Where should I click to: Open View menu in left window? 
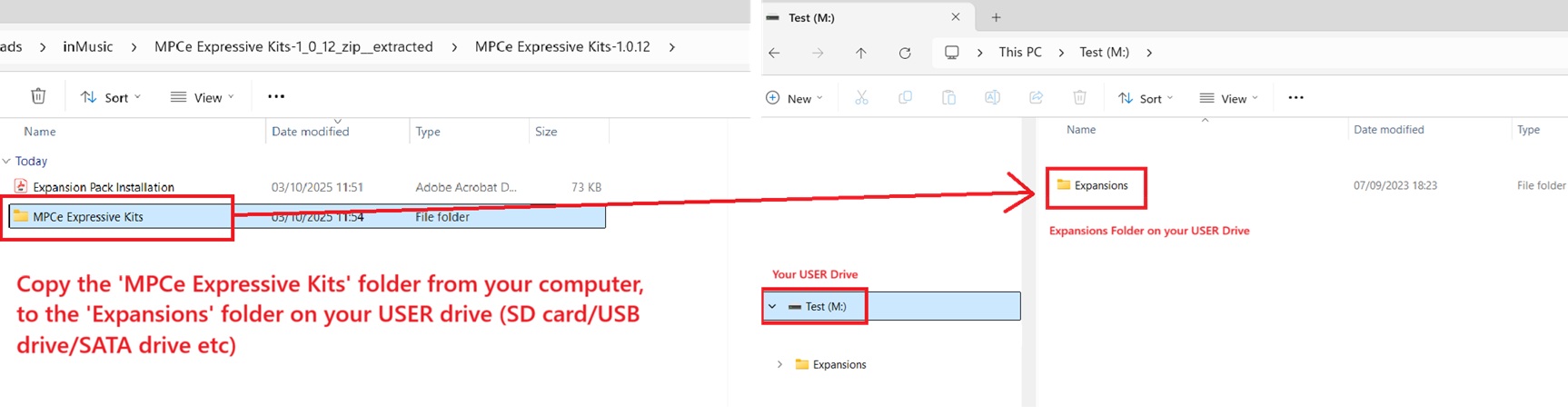203,97
